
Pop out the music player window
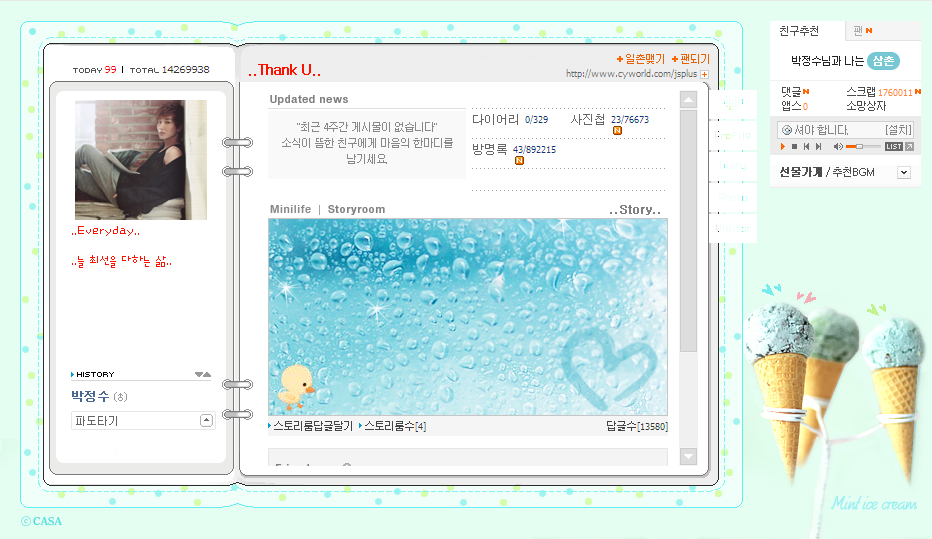(909, 147)
